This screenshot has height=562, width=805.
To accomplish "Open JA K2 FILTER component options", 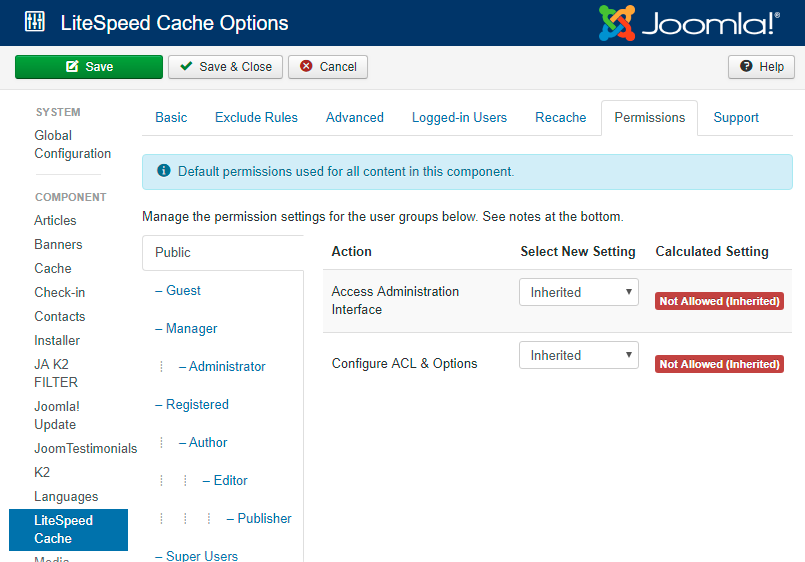I will 56,373.
